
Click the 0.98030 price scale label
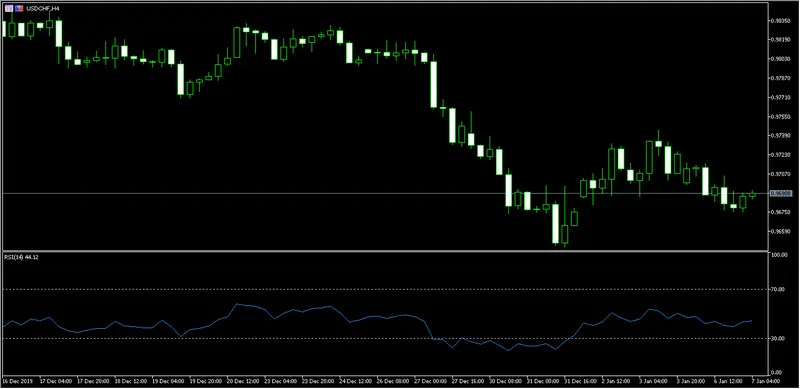click(x=782, y=59)
